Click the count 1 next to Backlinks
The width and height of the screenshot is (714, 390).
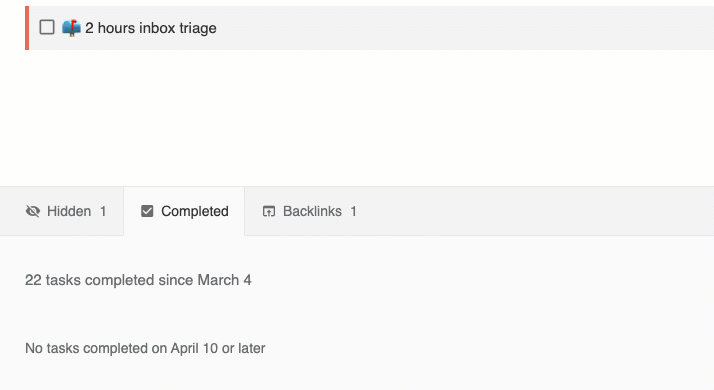point(353,211)
